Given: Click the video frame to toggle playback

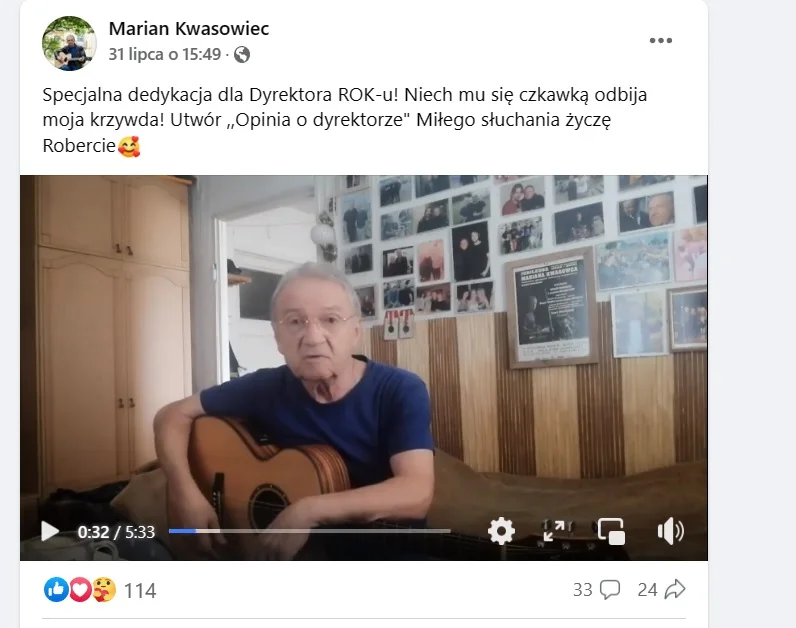Looking at the screenshot, I should 363,347.
